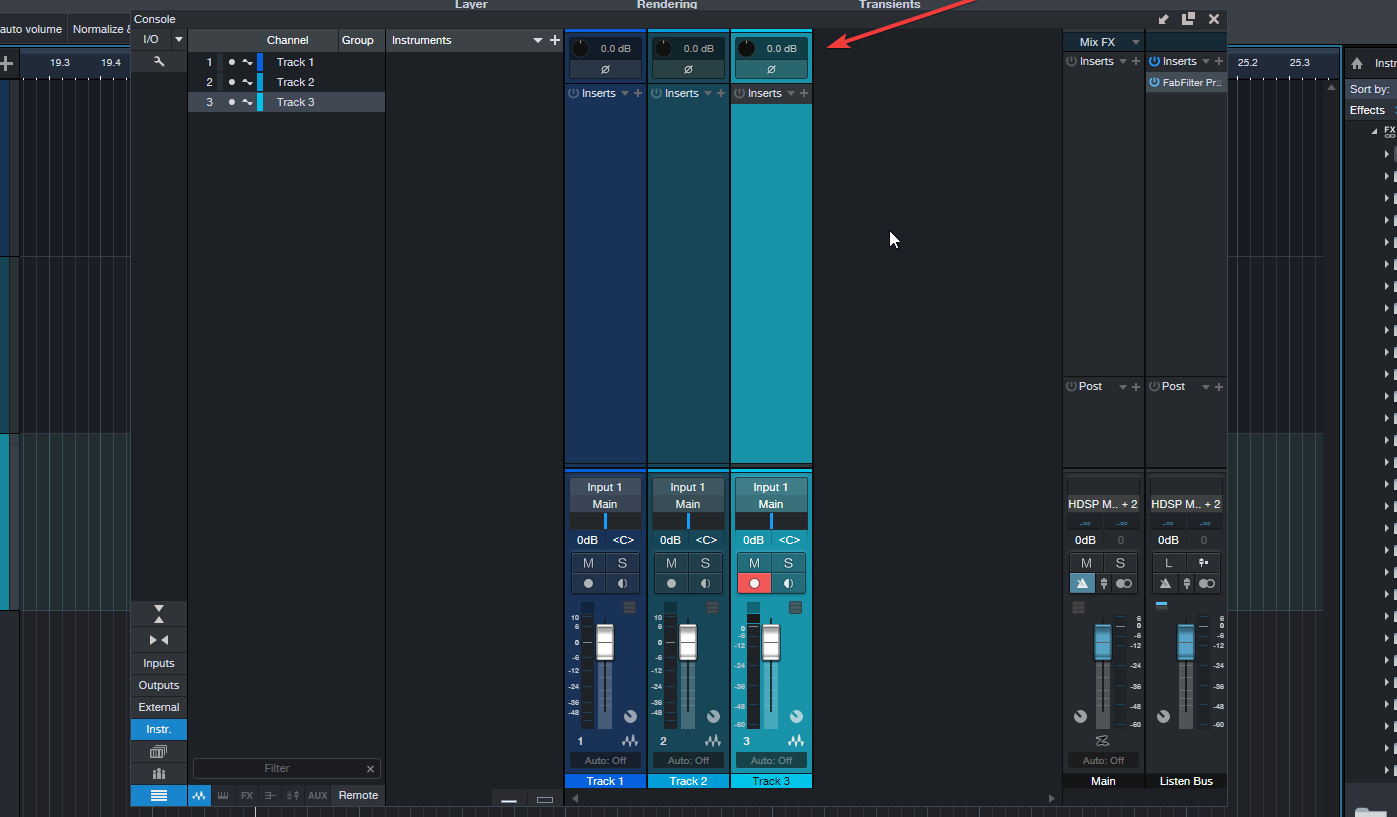Screen dimensions: 1397x817
Task: Toggle monitor button on Track 1
Action: point(622,584)
